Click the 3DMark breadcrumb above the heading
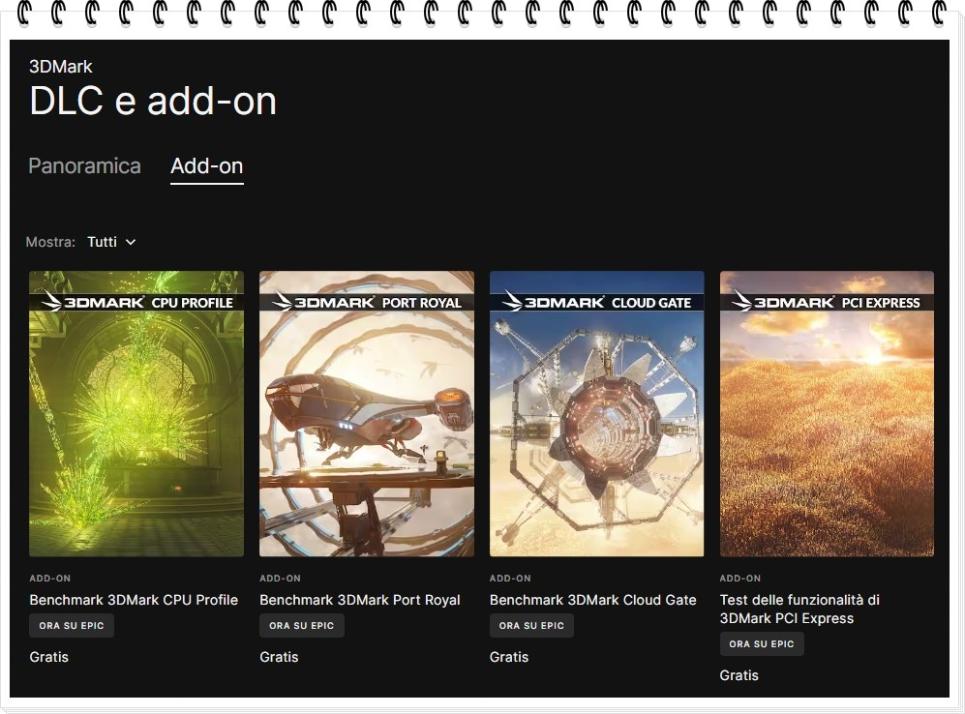The image size is (965, 714). (x=60, y=66)
